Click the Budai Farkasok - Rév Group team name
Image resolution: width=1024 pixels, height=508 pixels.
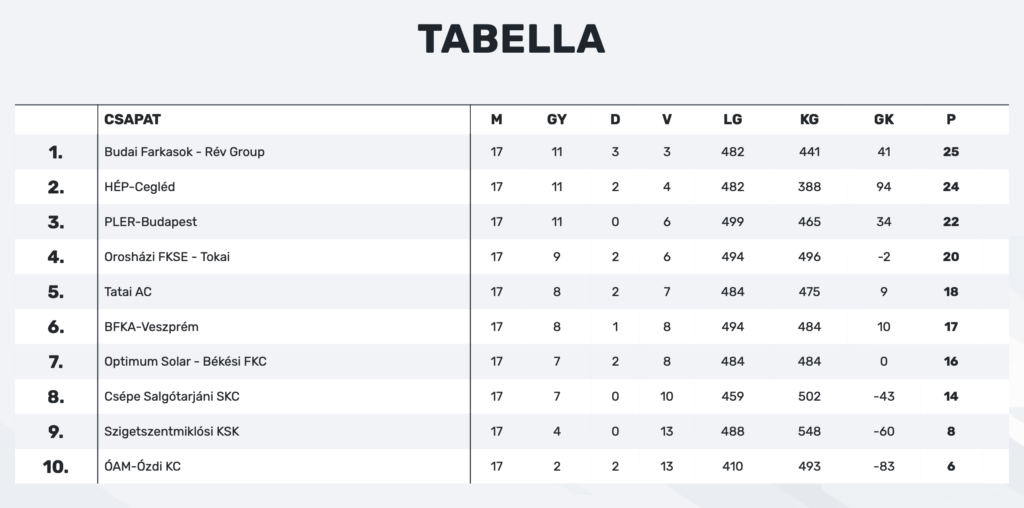[184, 152]
